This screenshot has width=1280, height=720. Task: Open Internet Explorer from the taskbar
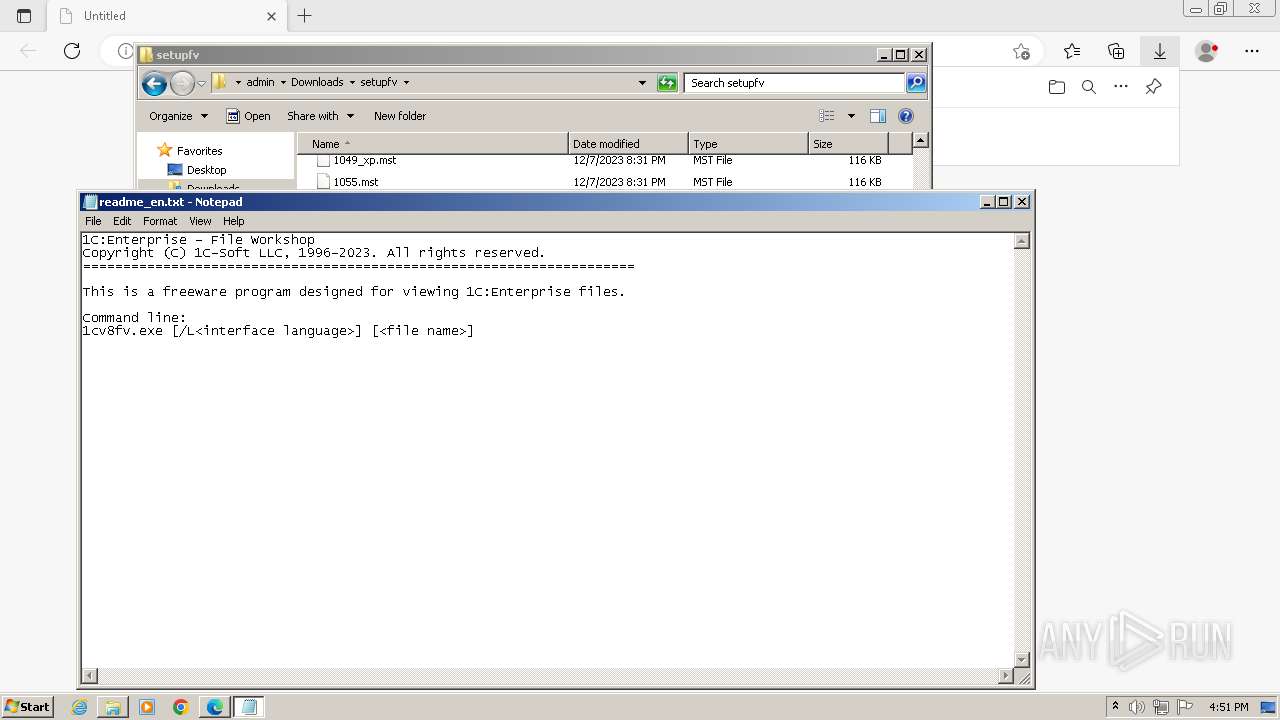(80, 707)
